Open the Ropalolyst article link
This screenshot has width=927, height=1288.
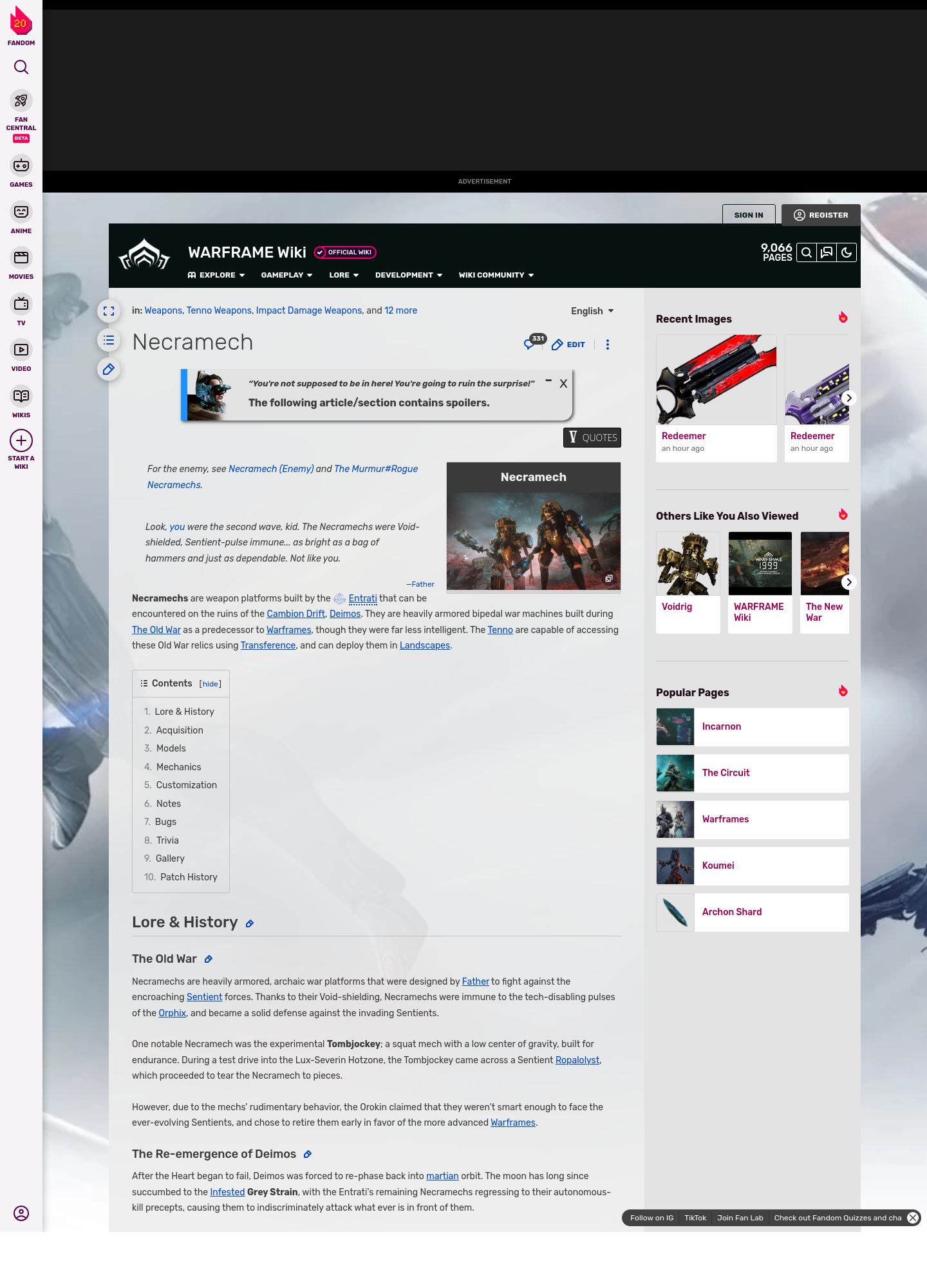tap(577, 1060)
